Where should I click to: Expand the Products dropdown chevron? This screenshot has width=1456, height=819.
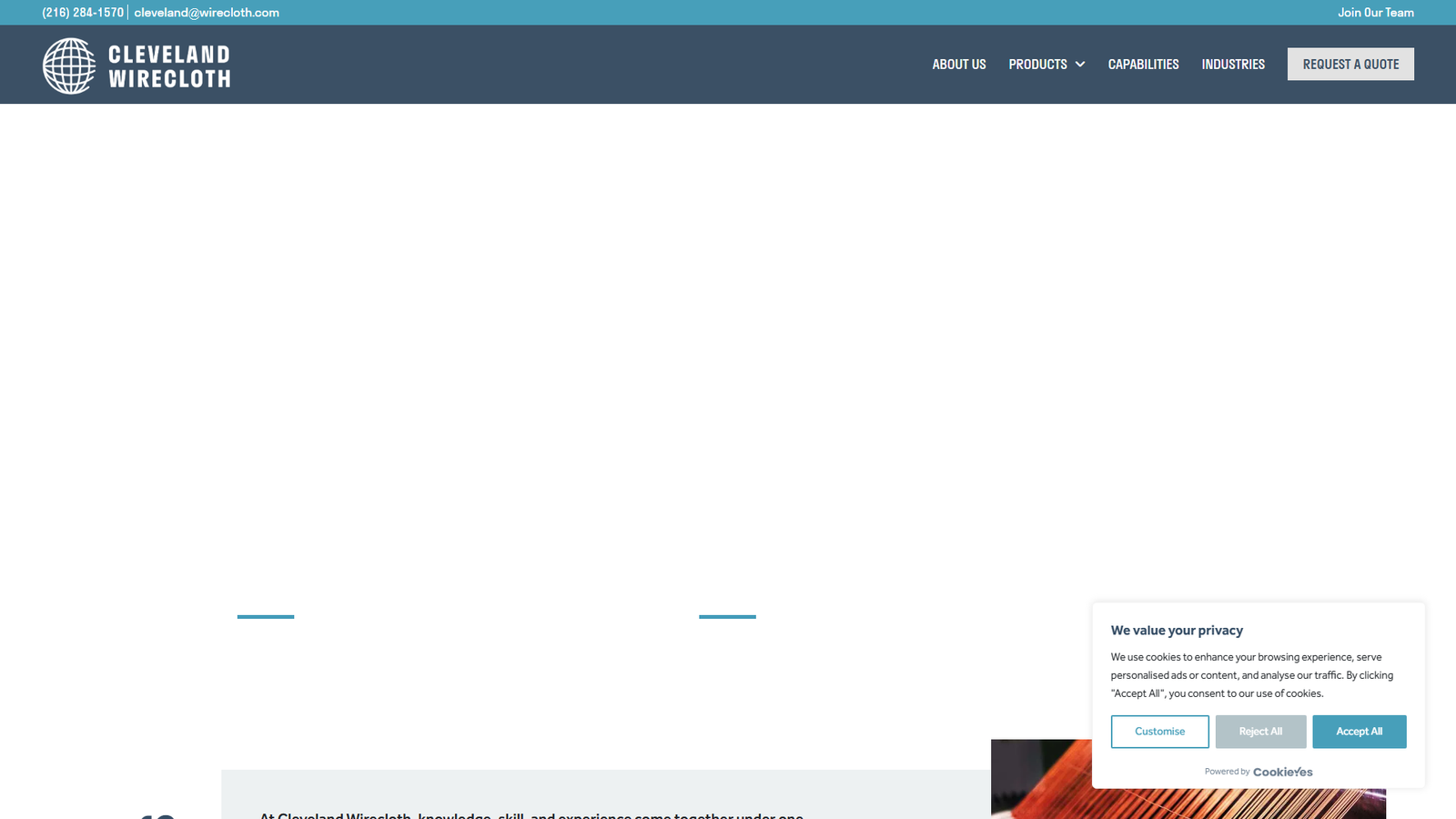coord(1080,65)
